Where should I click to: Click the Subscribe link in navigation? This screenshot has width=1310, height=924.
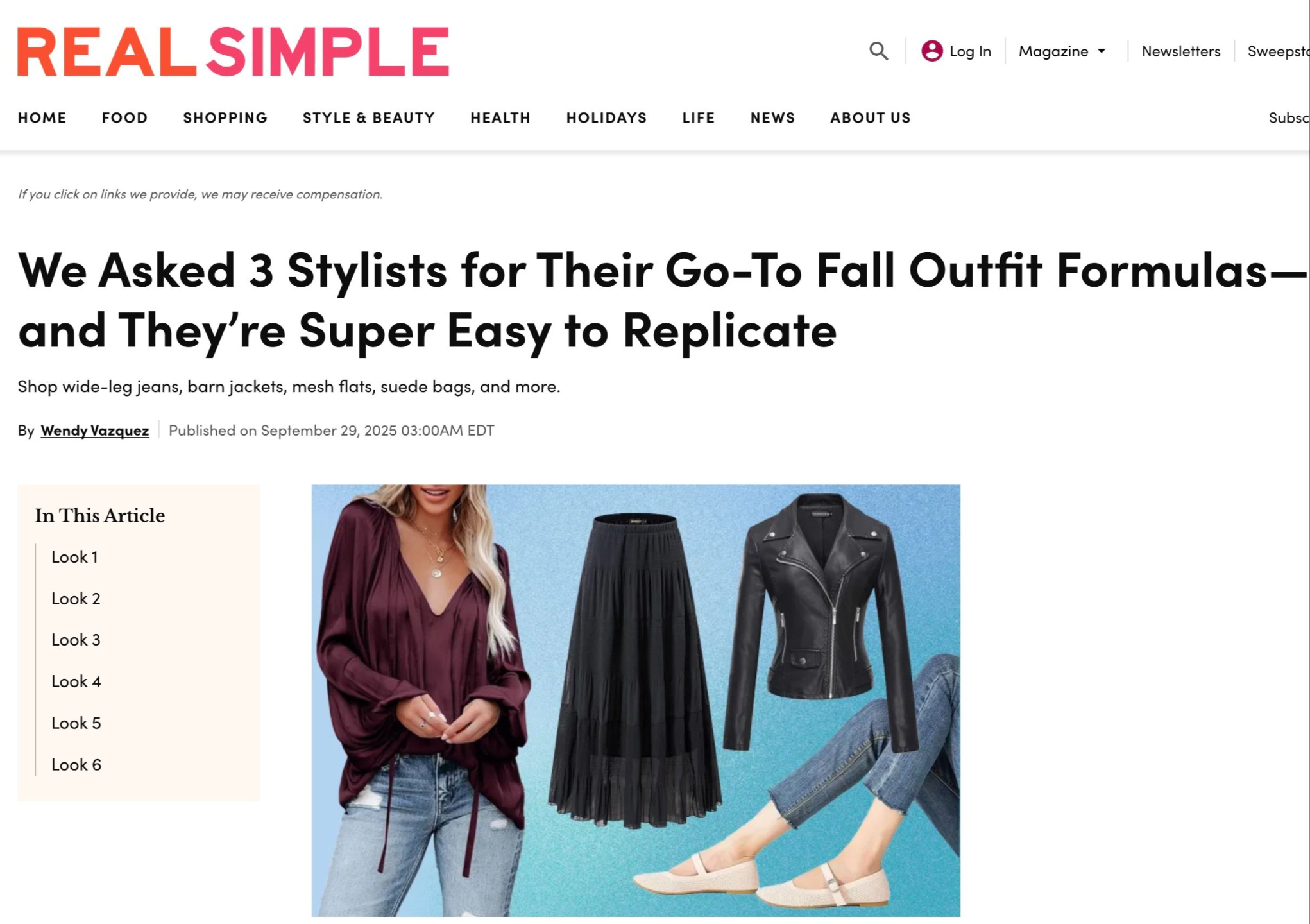1289,117
